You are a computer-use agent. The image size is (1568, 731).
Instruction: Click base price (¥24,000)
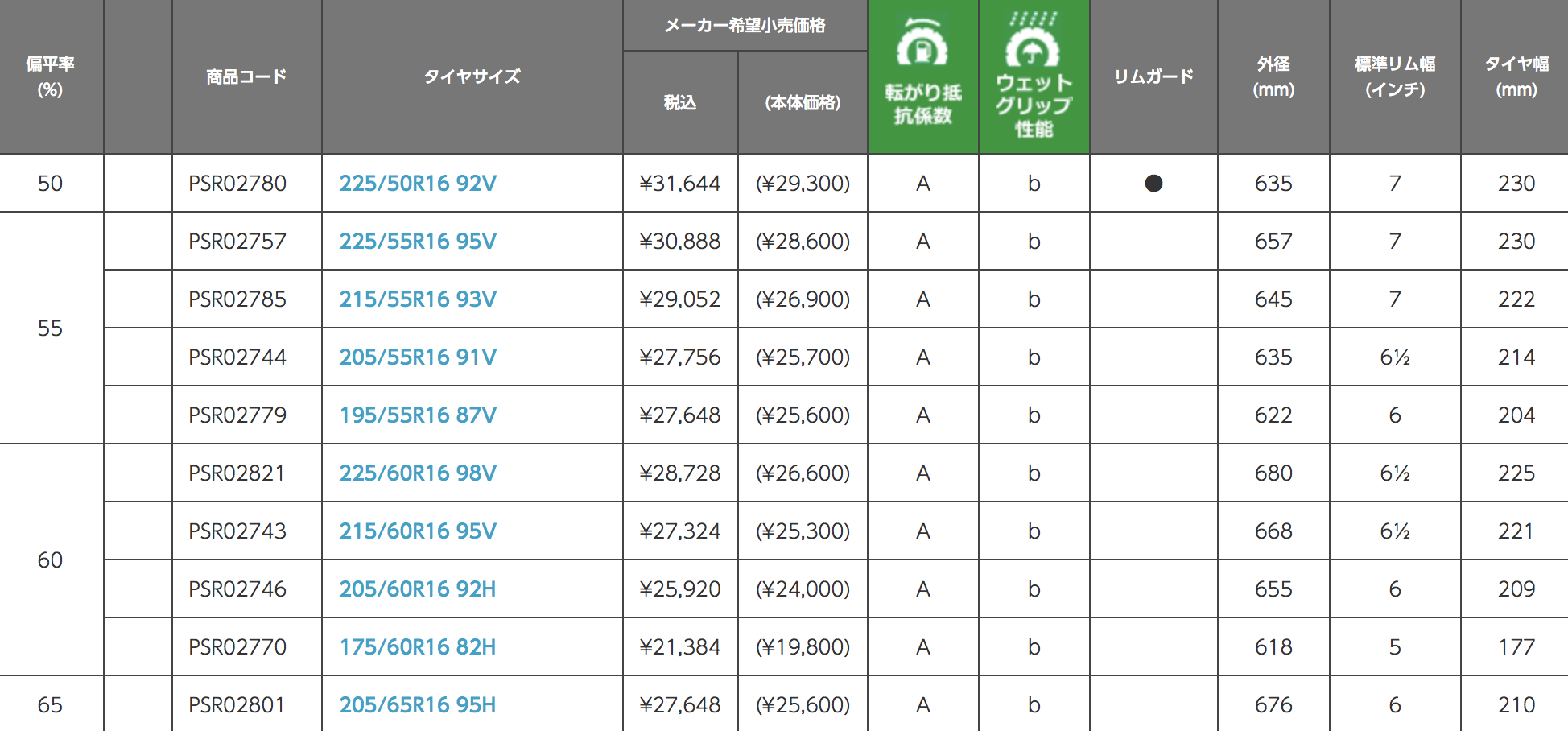[x=803, y=589]
